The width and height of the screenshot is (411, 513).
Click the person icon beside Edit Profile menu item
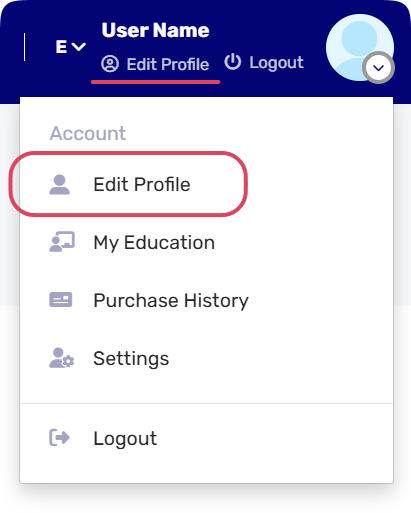59,184
